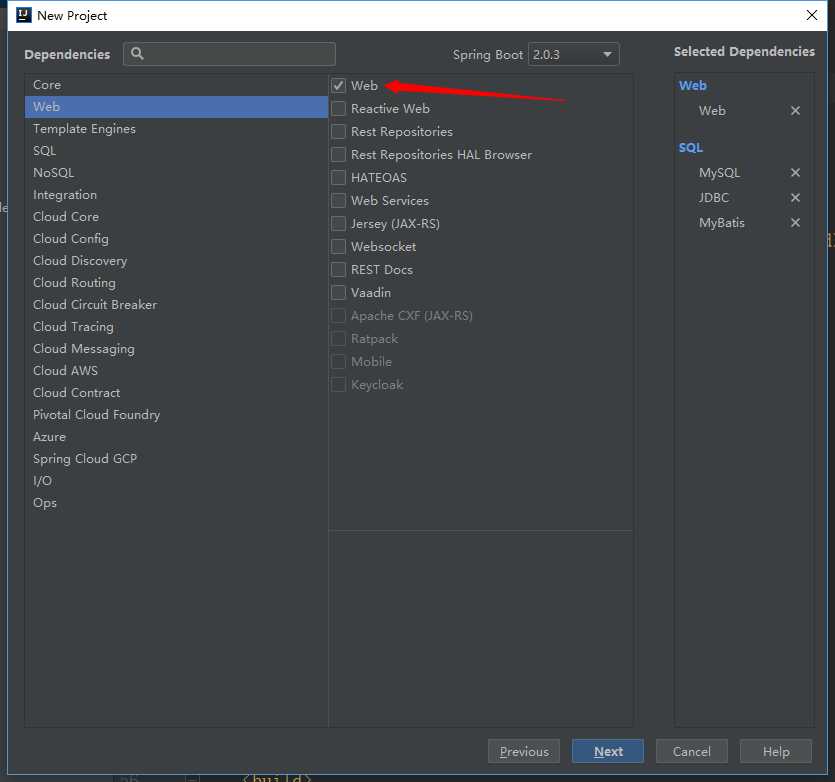Select the Cloud Core category
Screen dimensions: 835x782
click(x=176, y=217)
